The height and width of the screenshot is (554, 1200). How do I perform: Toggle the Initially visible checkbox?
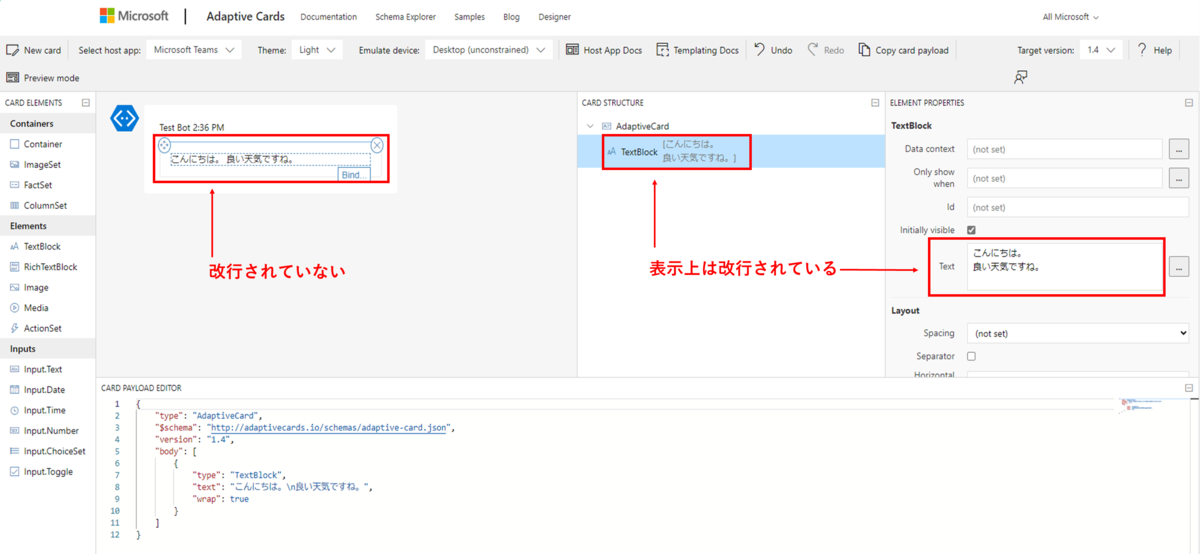coord(971,230)
